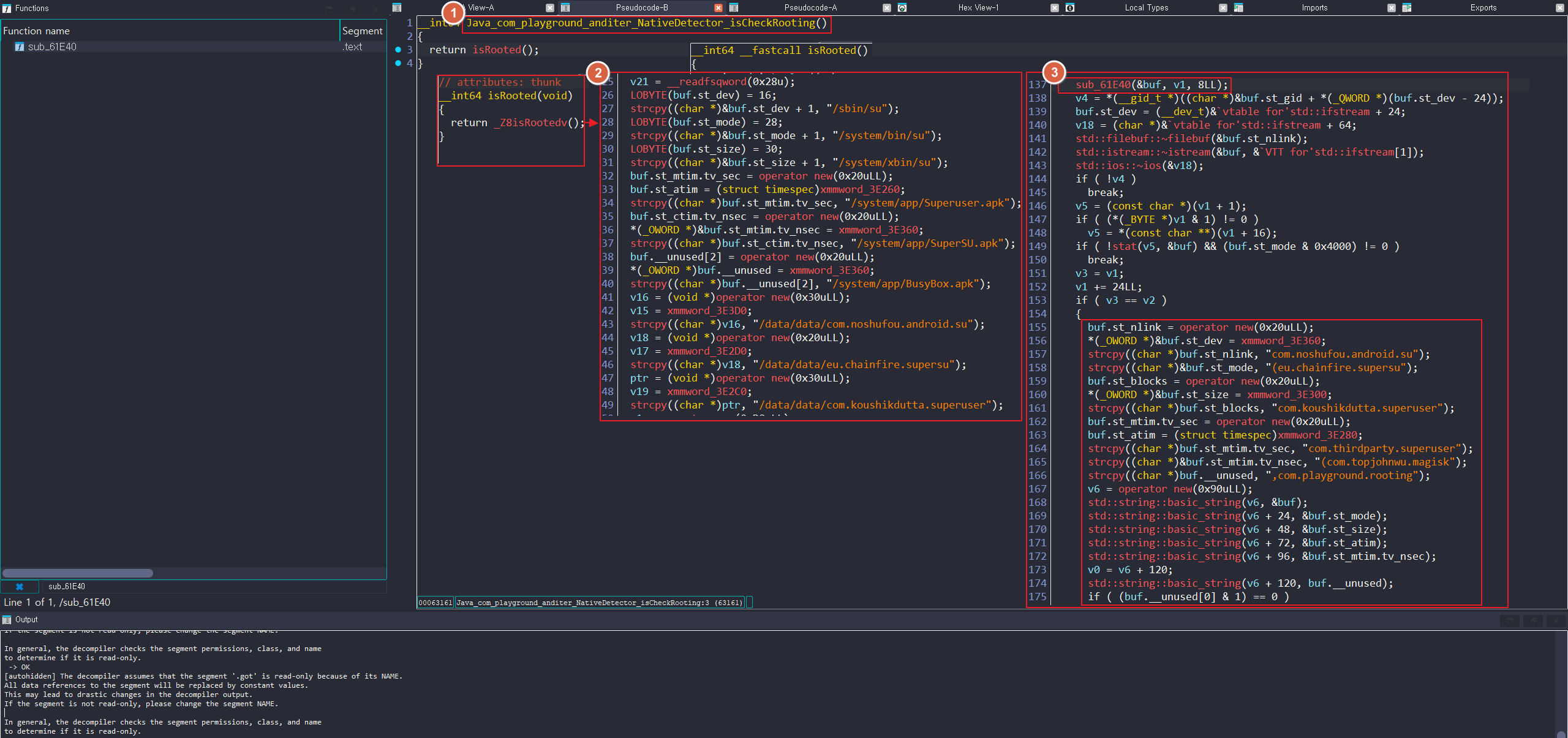
Task: Switch to the Pseudocode-B tab
Action: [642, 8]
